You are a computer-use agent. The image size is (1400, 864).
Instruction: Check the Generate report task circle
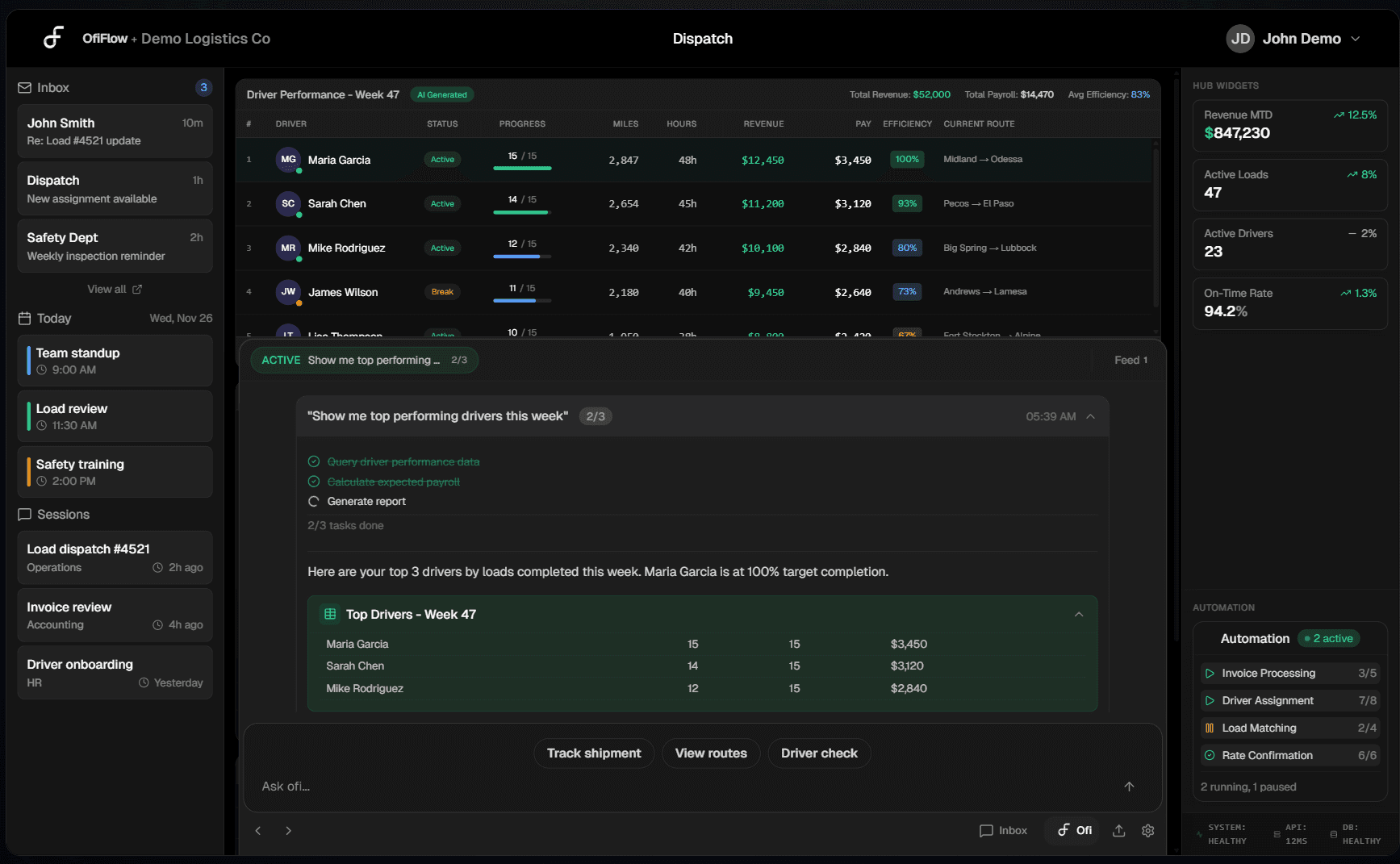[x=313, y=501]
